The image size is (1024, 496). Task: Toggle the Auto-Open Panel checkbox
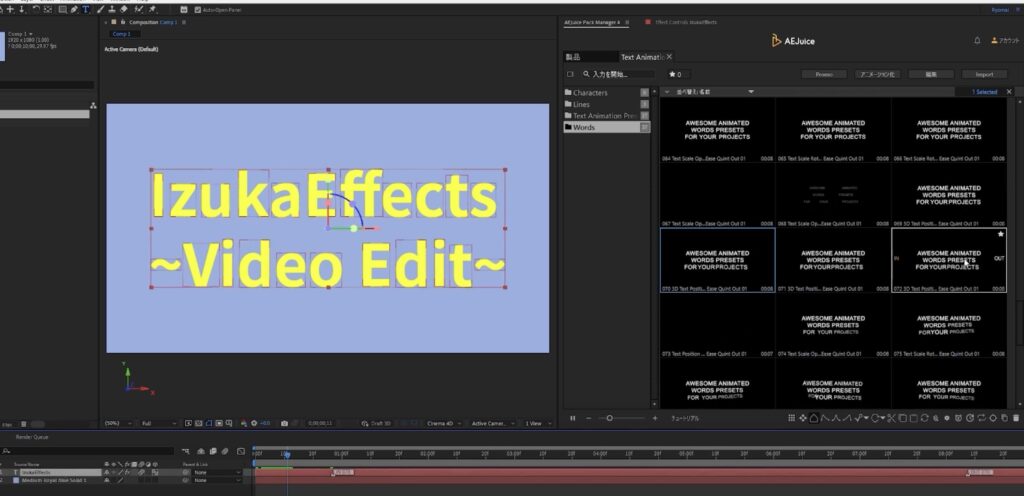196,9
